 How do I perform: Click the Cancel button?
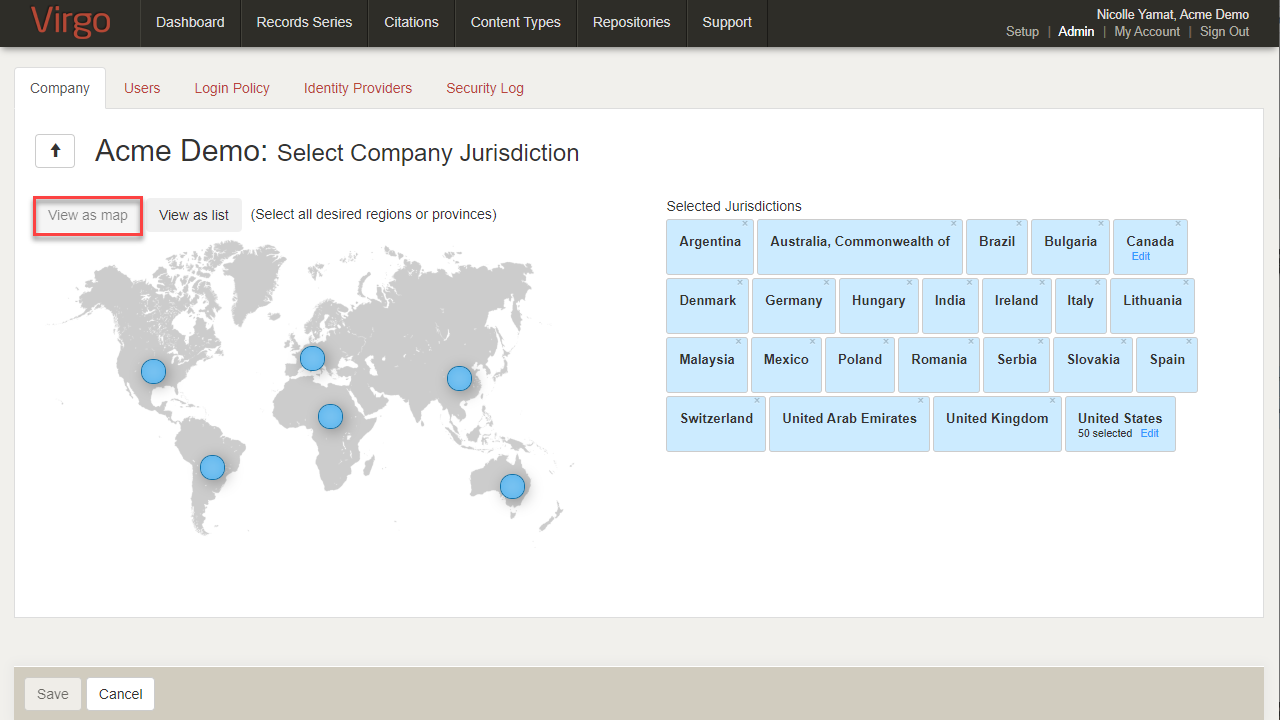120,694
